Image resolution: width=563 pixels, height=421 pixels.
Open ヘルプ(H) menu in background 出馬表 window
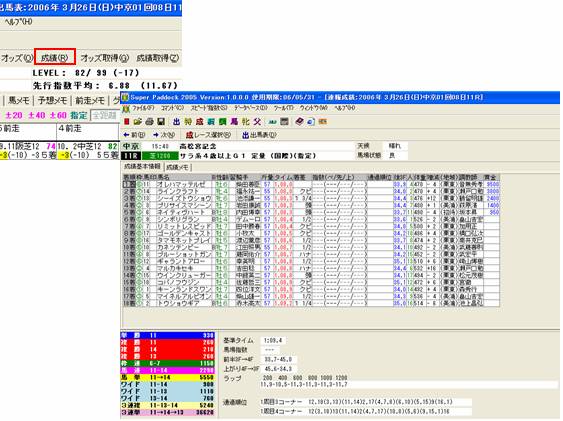(18, 22)
